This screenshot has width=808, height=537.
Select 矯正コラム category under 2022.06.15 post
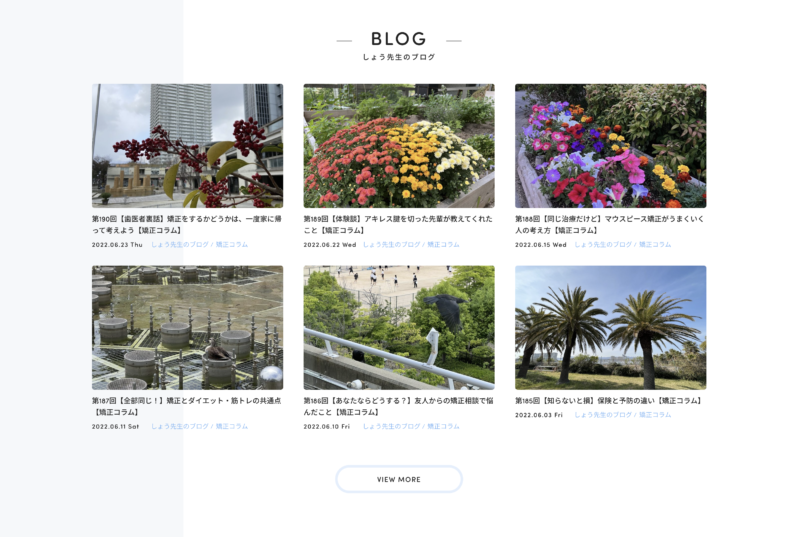[x=655, y=244]
